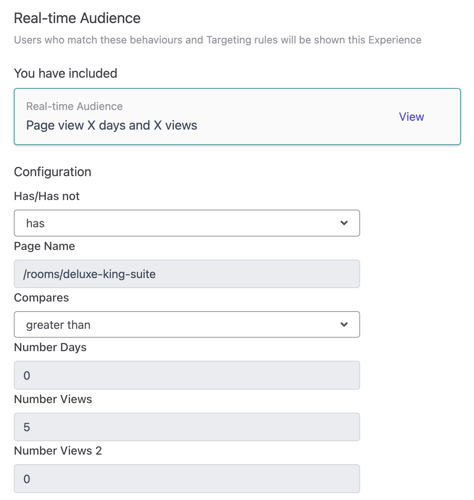Focus the Page Name field with /rooms/deluxe-king-suite

[x=187, y=274]
